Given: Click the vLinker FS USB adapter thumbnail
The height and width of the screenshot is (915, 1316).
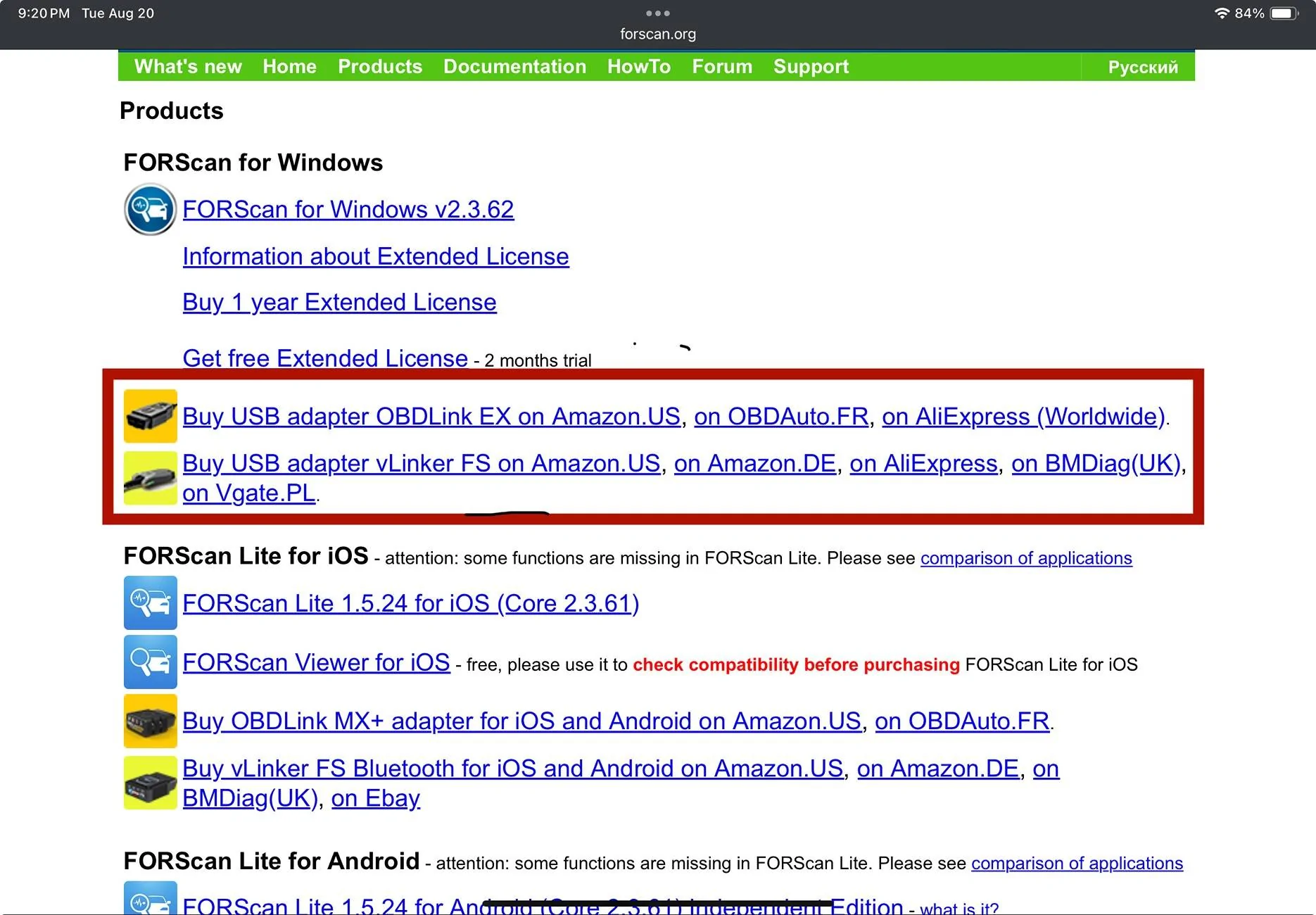Looking at the screenshot, I should (x=150, y=478).
